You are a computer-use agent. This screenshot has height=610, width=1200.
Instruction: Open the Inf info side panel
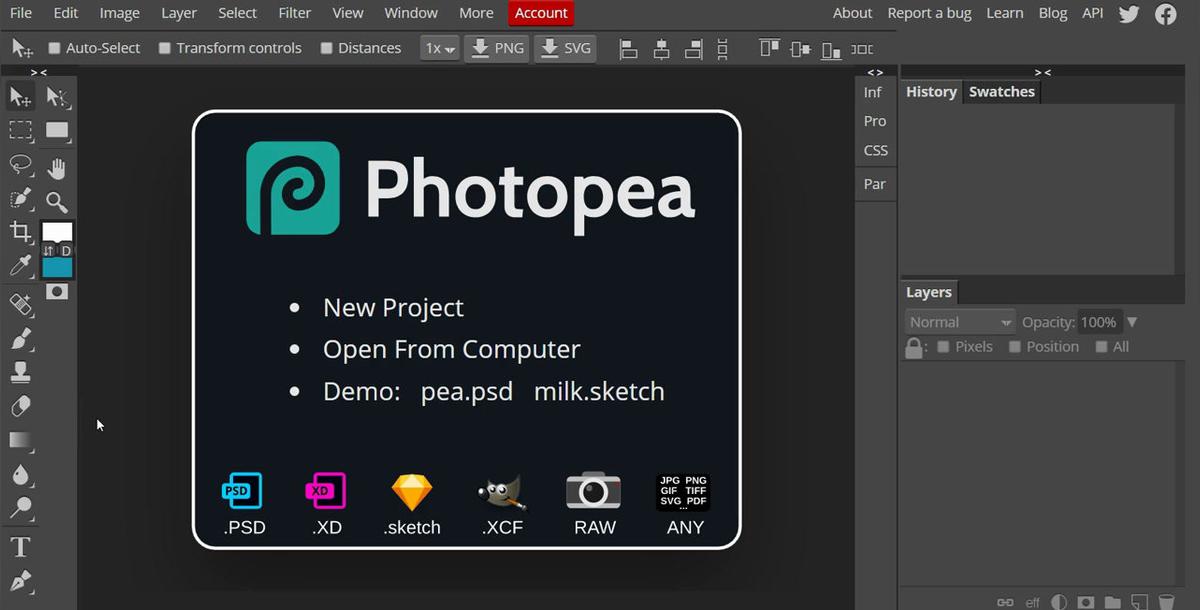coord(873,92)
